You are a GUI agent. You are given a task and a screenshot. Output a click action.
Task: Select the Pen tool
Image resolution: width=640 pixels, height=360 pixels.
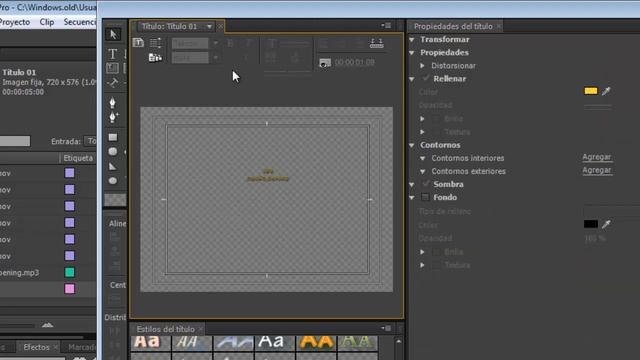click(113, 102)
